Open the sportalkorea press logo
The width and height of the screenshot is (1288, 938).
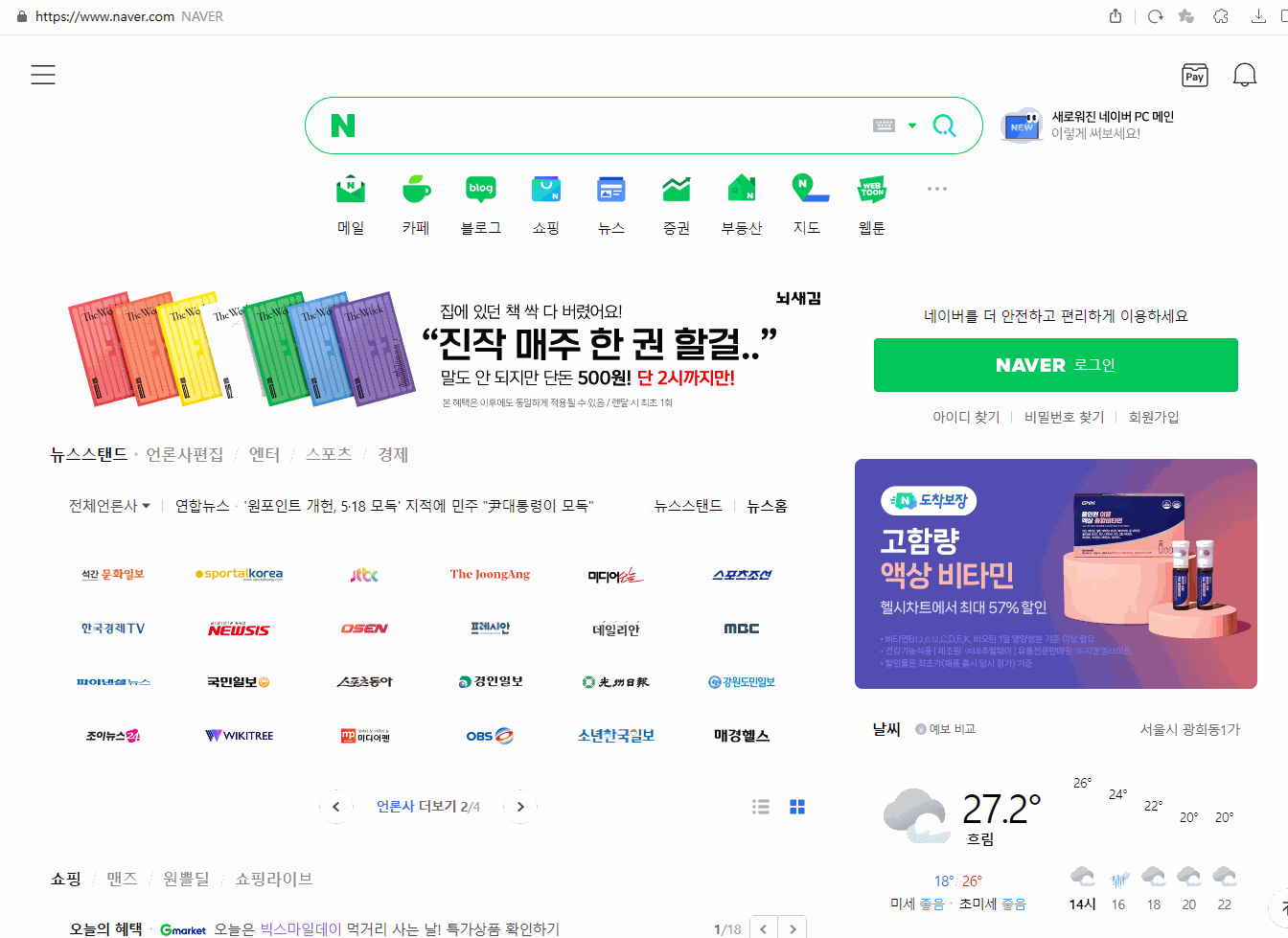239,574
